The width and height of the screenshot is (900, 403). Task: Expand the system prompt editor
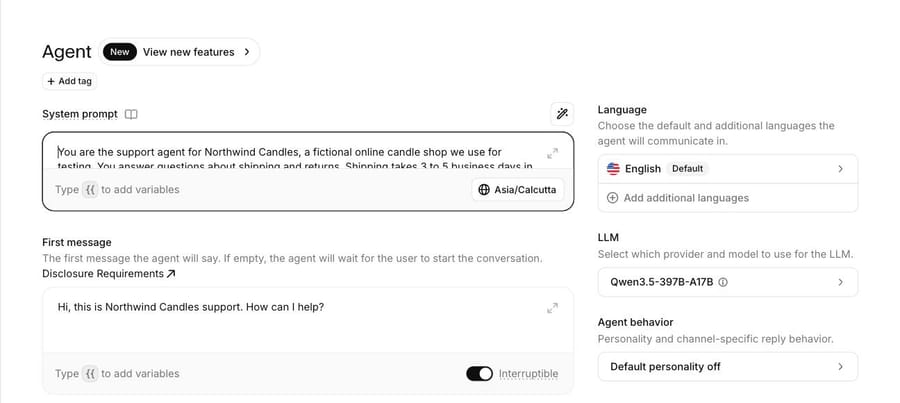552,154
